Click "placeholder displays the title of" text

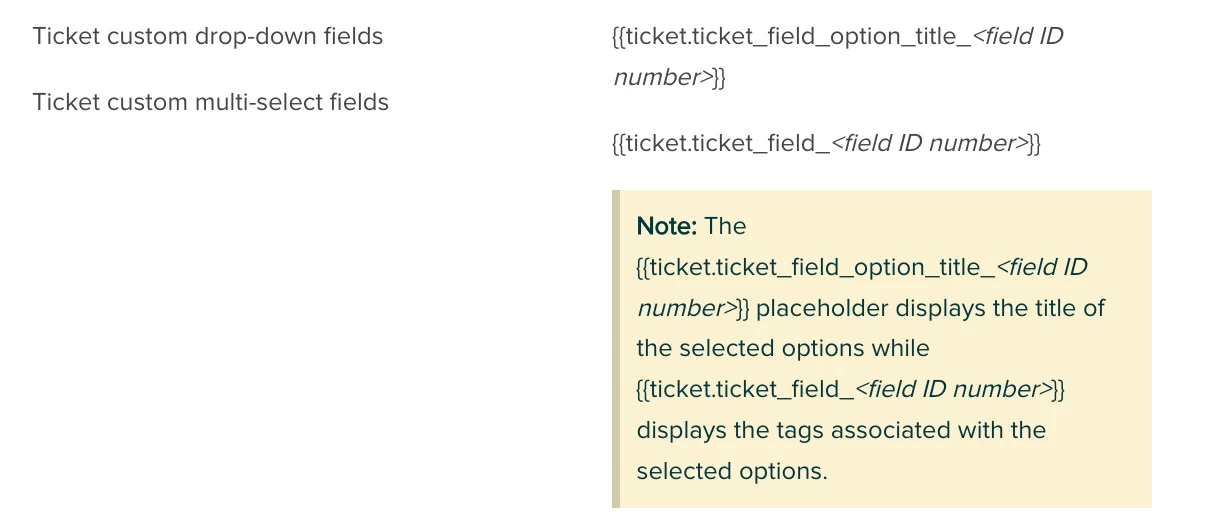[x=930, y=308]
